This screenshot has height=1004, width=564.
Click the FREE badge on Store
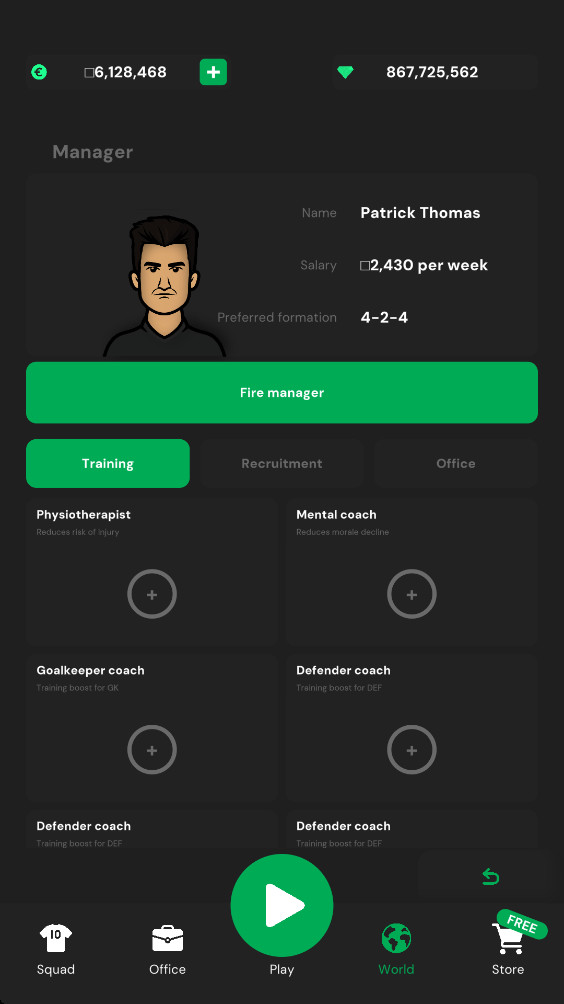[522, 925]
